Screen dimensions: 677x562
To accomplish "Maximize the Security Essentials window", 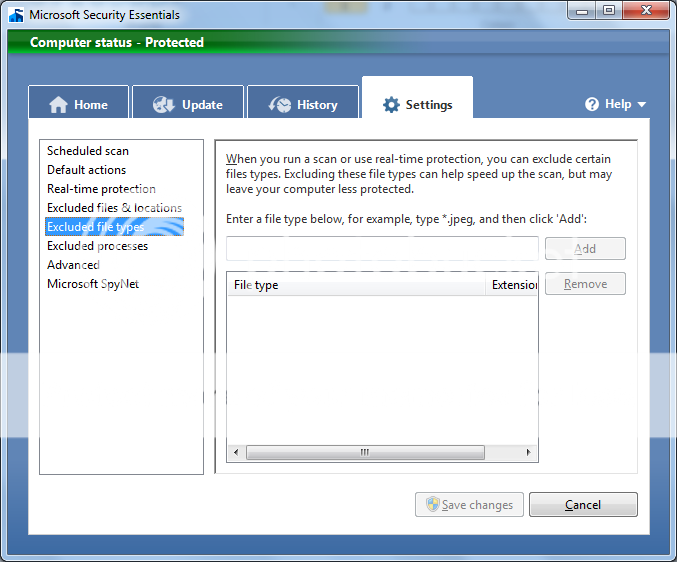I will click(609, 11).
